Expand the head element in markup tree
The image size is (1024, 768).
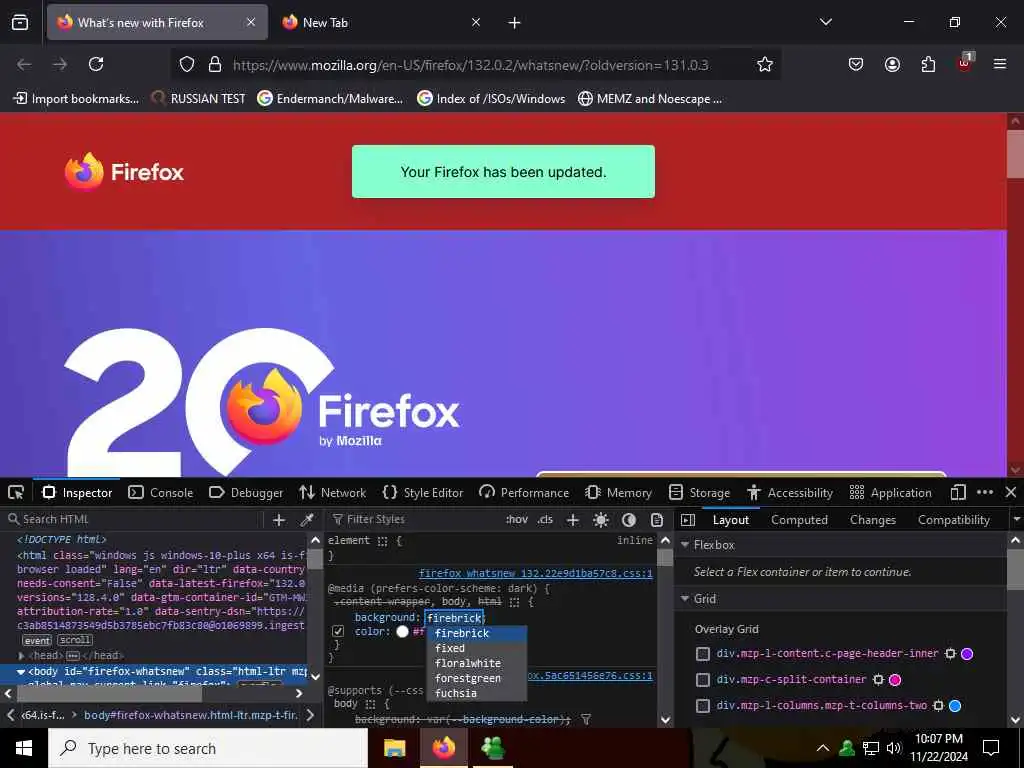point(21,656)
